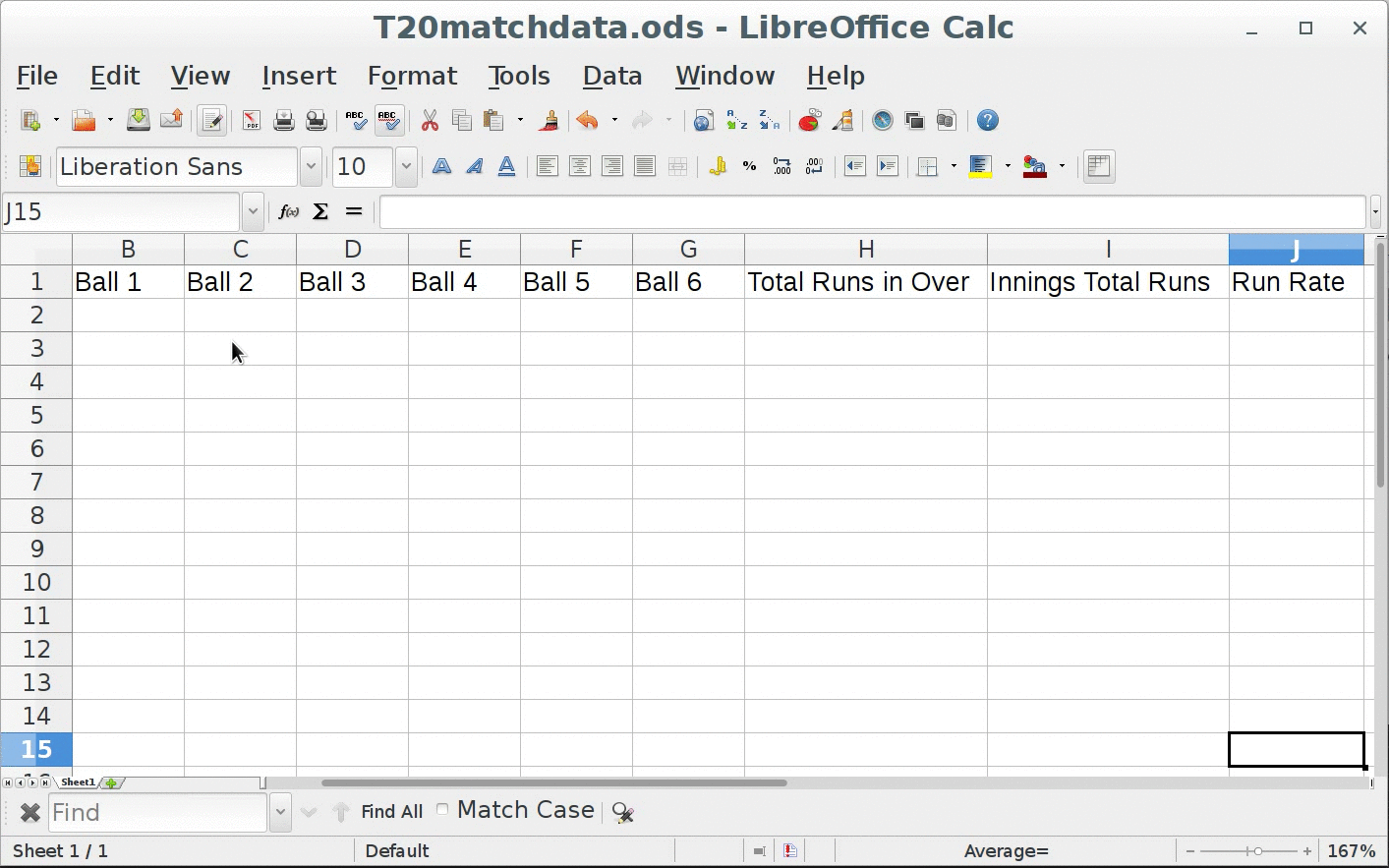Click the Center Horizontally alignment icon
Screen dimensions: 1389x868
click(x=580, y=167)
